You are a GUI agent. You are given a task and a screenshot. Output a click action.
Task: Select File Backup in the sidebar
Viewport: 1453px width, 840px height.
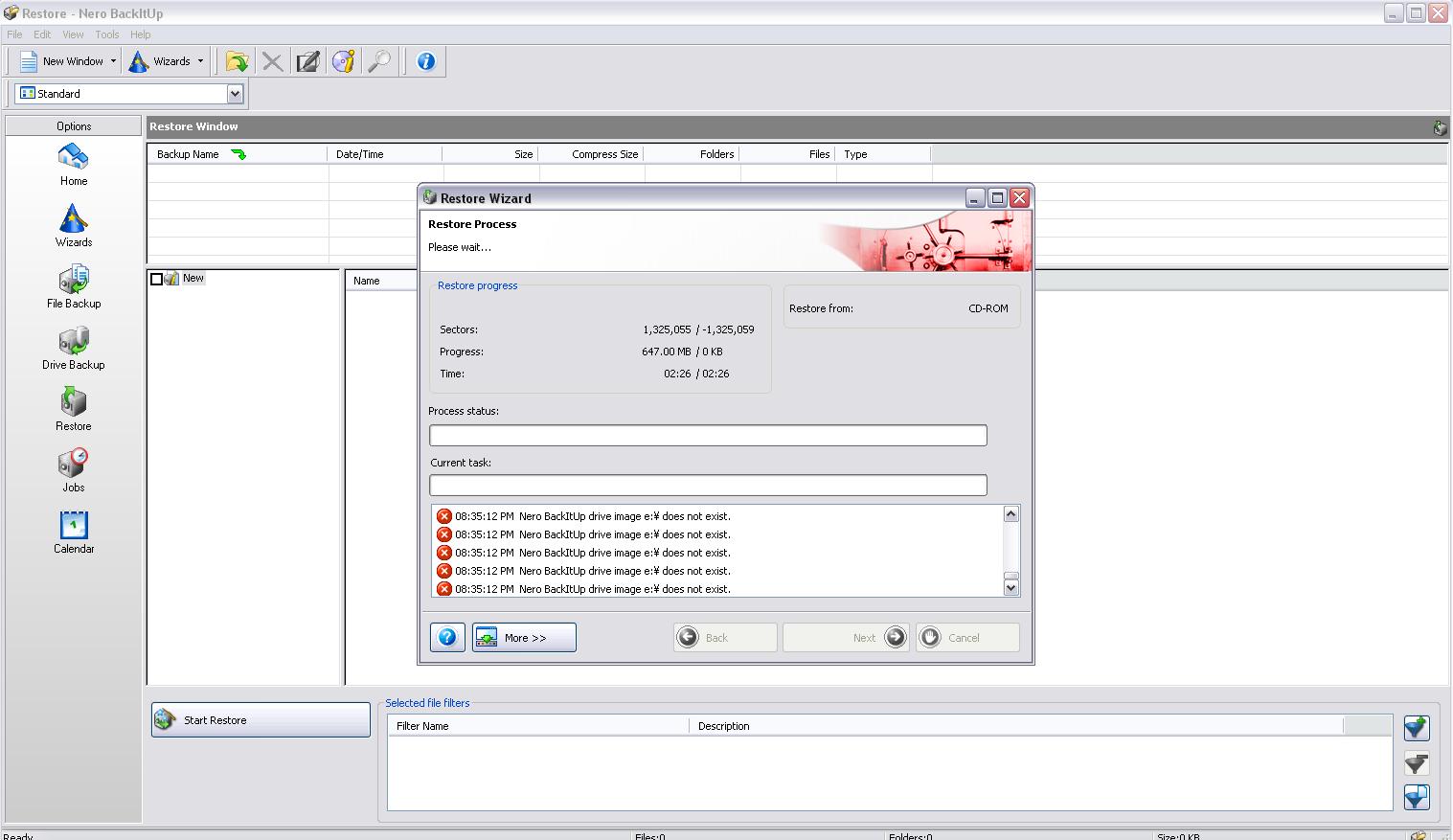(73, 286)
